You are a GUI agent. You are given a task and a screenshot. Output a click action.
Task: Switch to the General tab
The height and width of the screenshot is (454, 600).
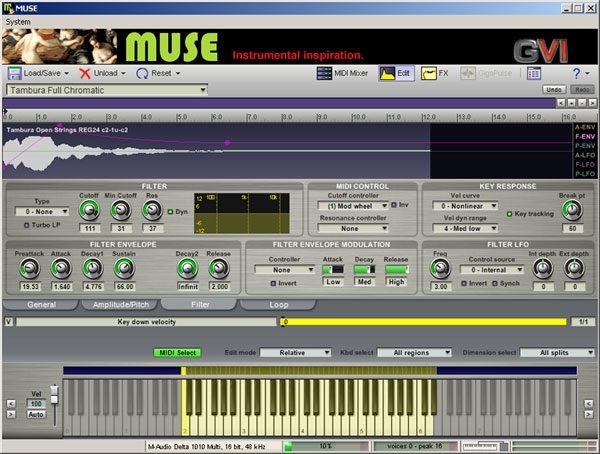pos(41,305)
